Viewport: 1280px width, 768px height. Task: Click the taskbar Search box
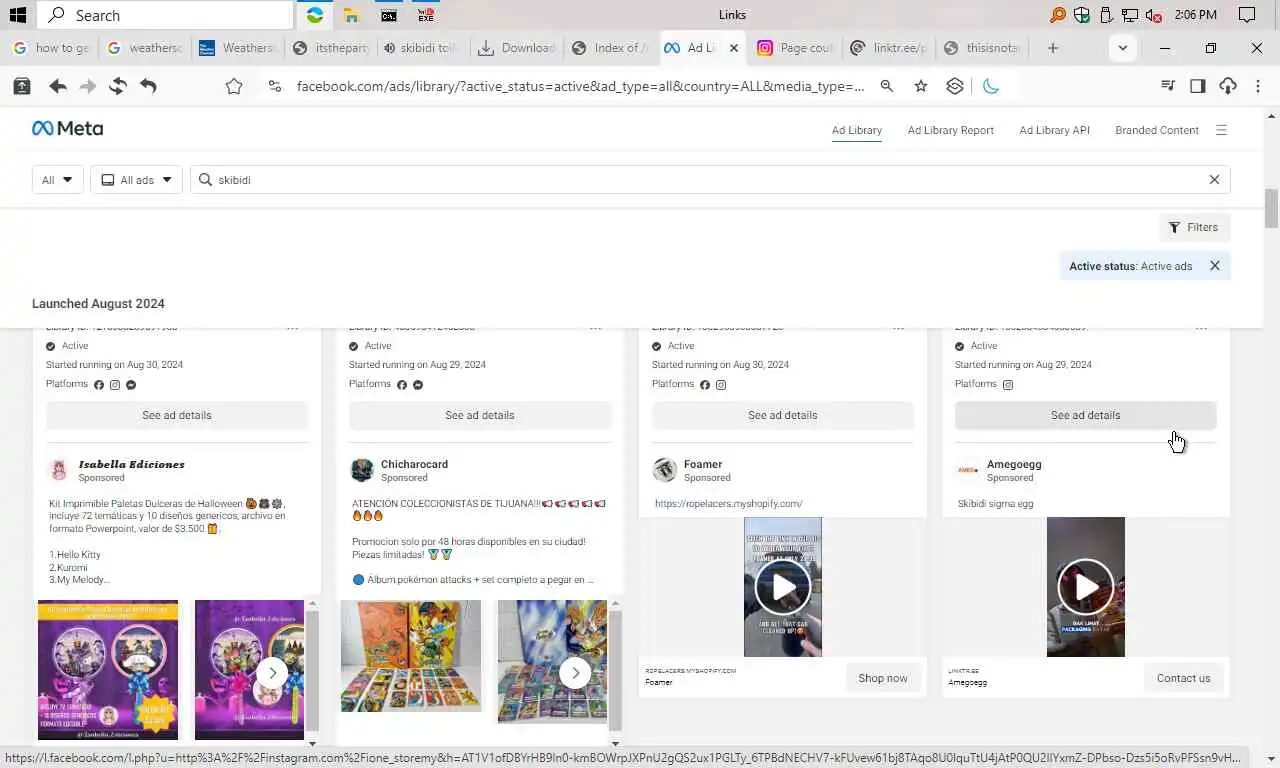(166, 15)
